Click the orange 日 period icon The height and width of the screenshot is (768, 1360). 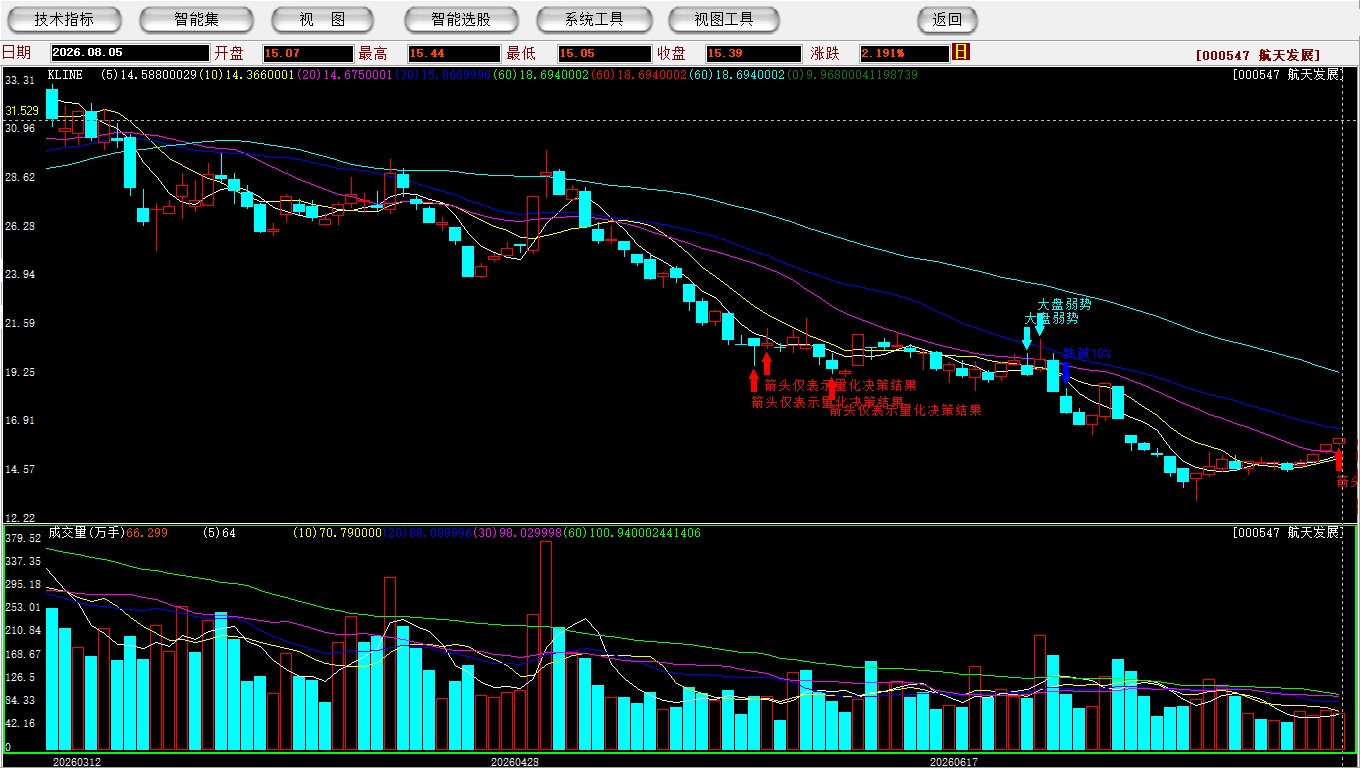click(961, 52)
